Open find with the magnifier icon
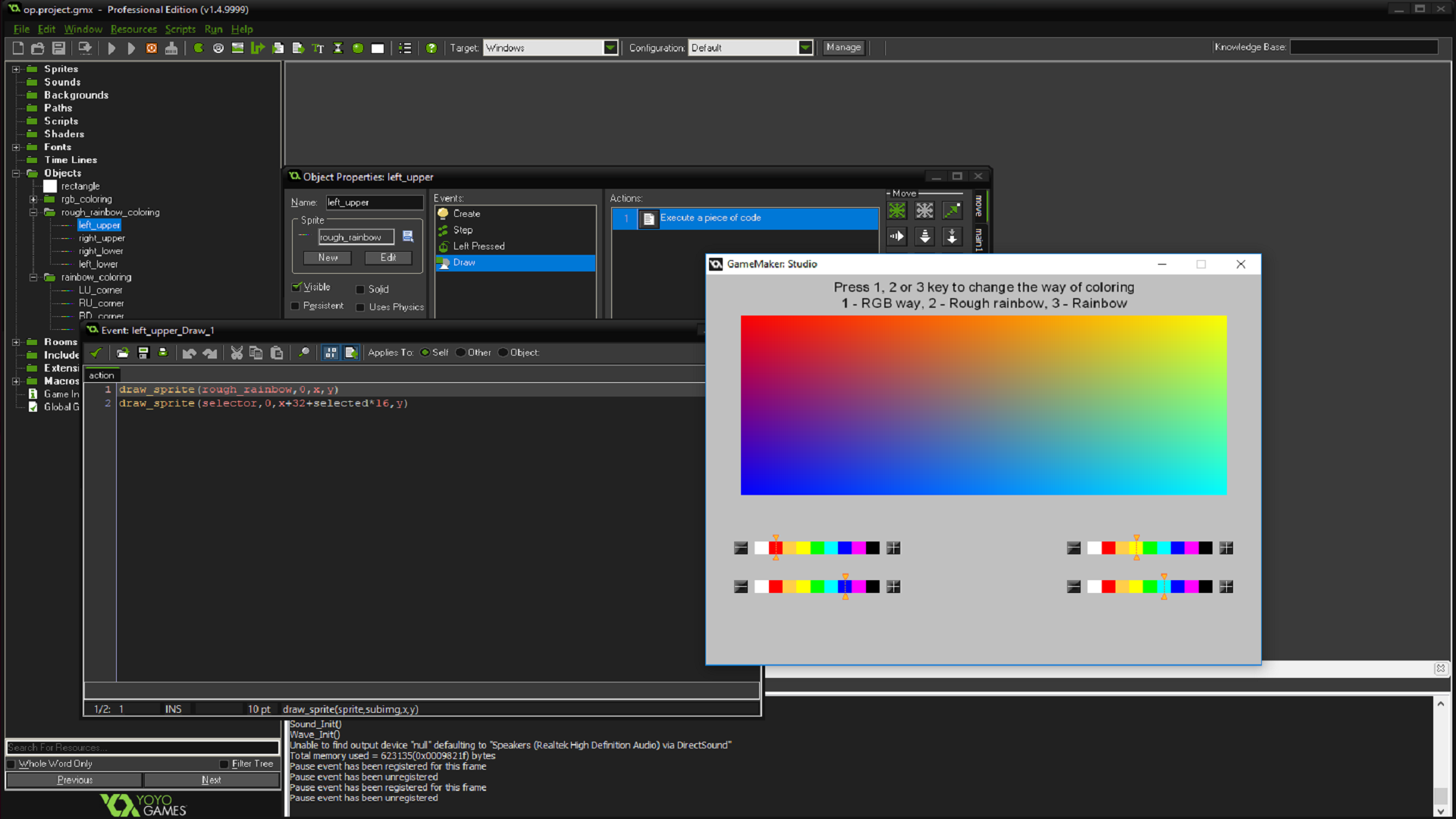Screen dimensions: 1456x819 click(303, 353)
